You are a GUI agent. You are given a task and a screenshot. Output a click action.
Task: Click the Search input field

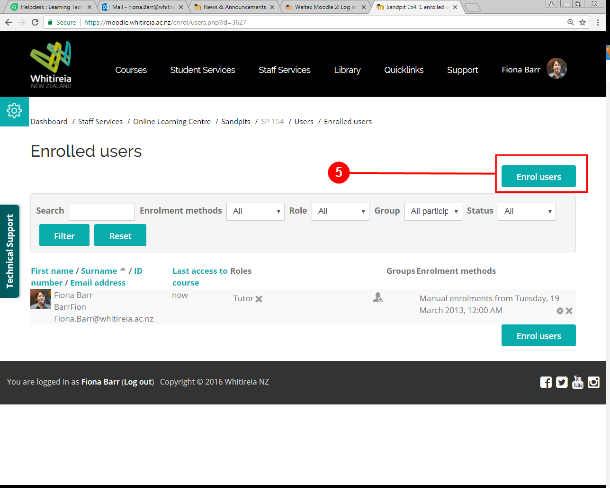click(102, 211)
